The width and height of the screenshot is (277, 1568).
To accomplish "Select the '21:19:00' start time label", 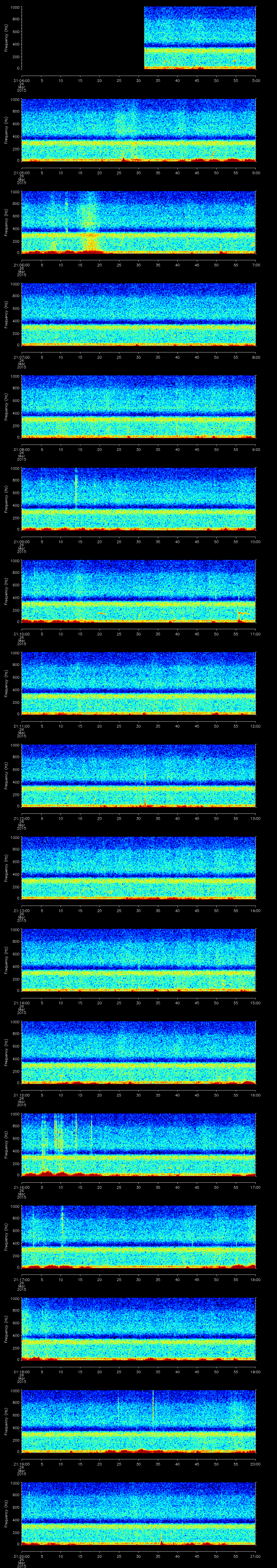I will click(21, 1463).
